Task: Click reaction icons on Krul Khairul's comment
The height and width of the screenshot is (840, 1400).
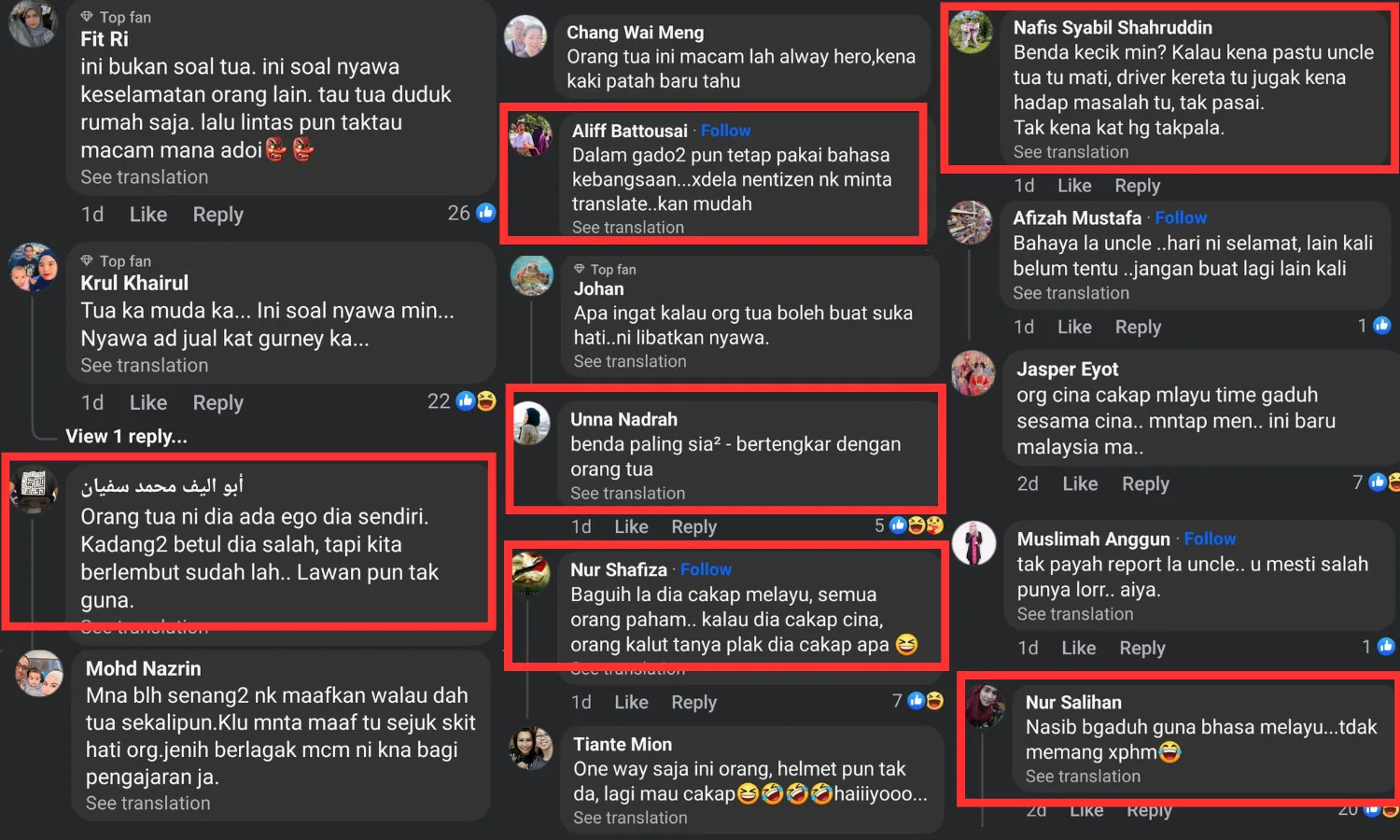Action: tap(475, 401)
